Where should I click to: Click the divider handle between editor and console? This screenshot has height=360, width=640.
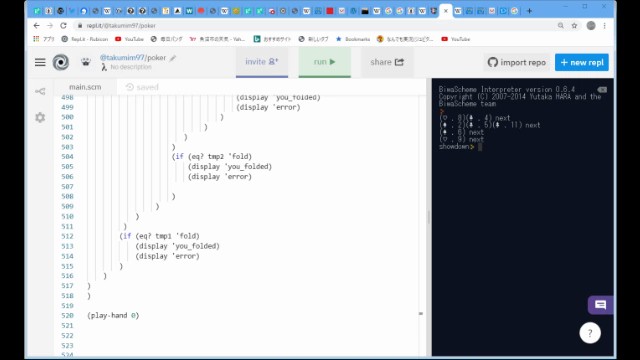[429, 216]
